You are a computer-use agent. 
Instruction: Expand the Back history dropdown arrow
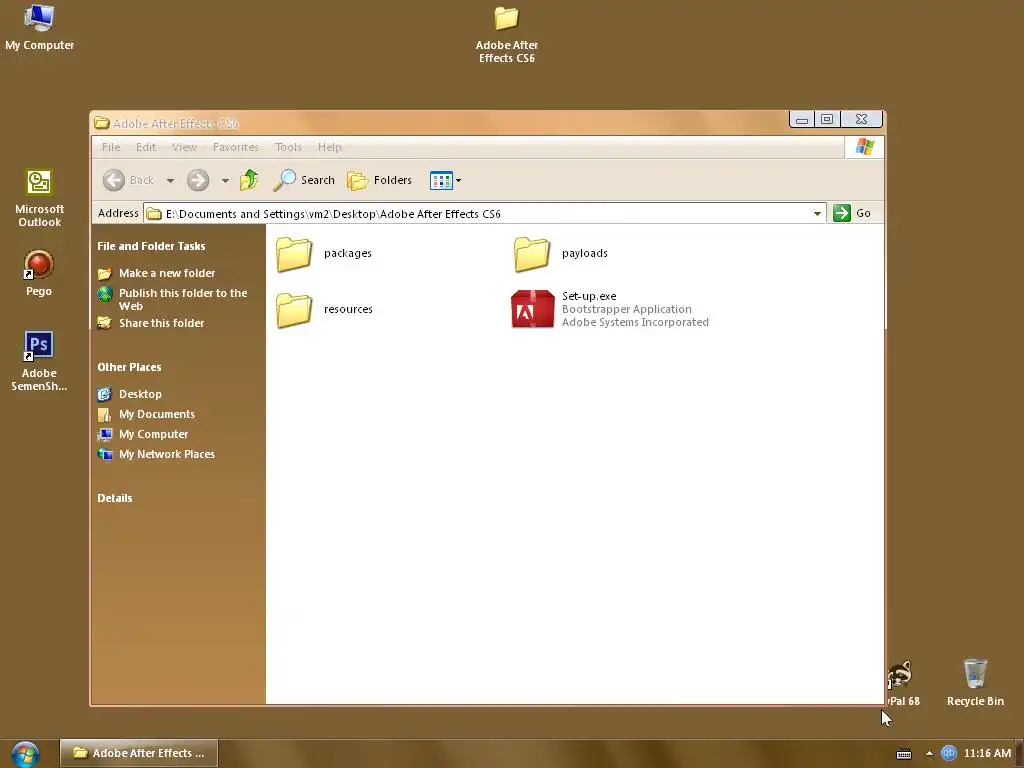[x=170, y=181]
